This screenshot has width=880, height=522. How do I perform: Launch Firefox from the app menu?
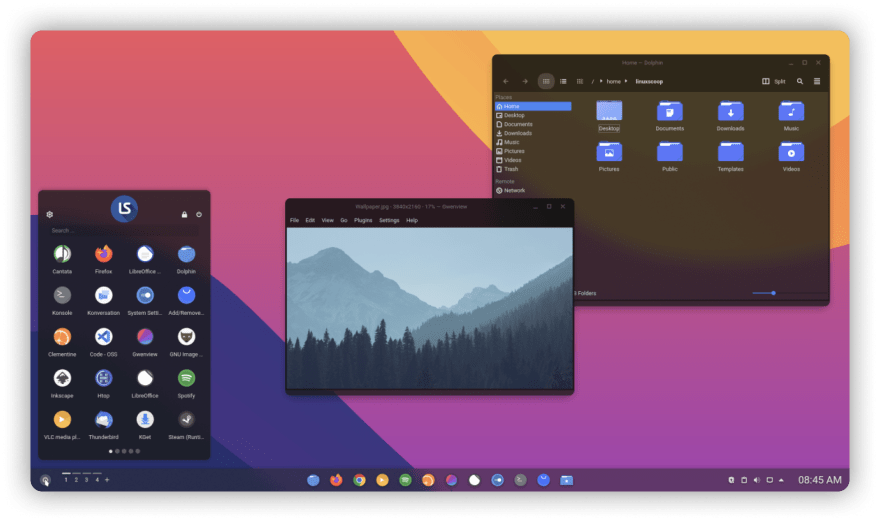point(103,254)
